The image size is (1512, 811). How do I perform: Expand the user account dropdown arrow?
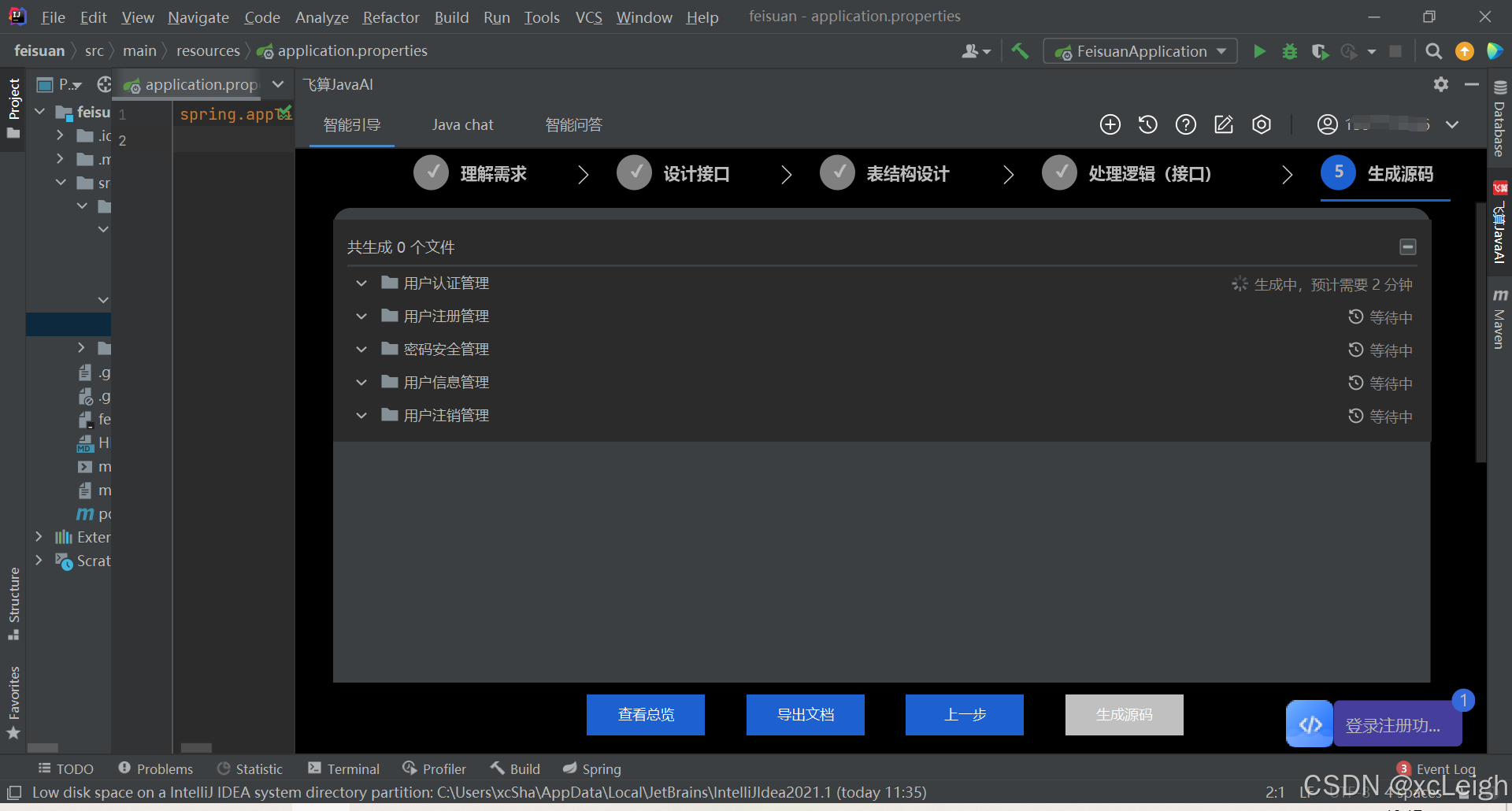pyautogui.click(x=1452, y=124)
